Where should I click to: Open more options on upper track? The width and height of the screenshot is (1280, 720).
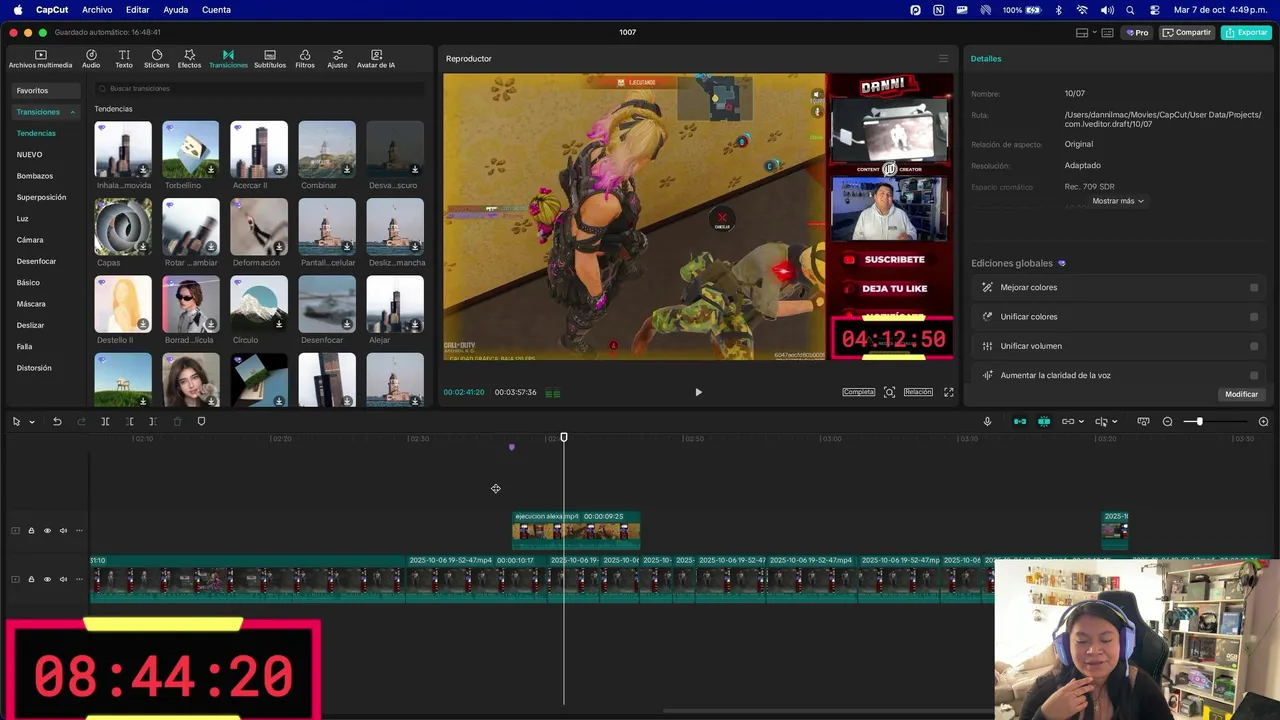click(x=79, y=531)
